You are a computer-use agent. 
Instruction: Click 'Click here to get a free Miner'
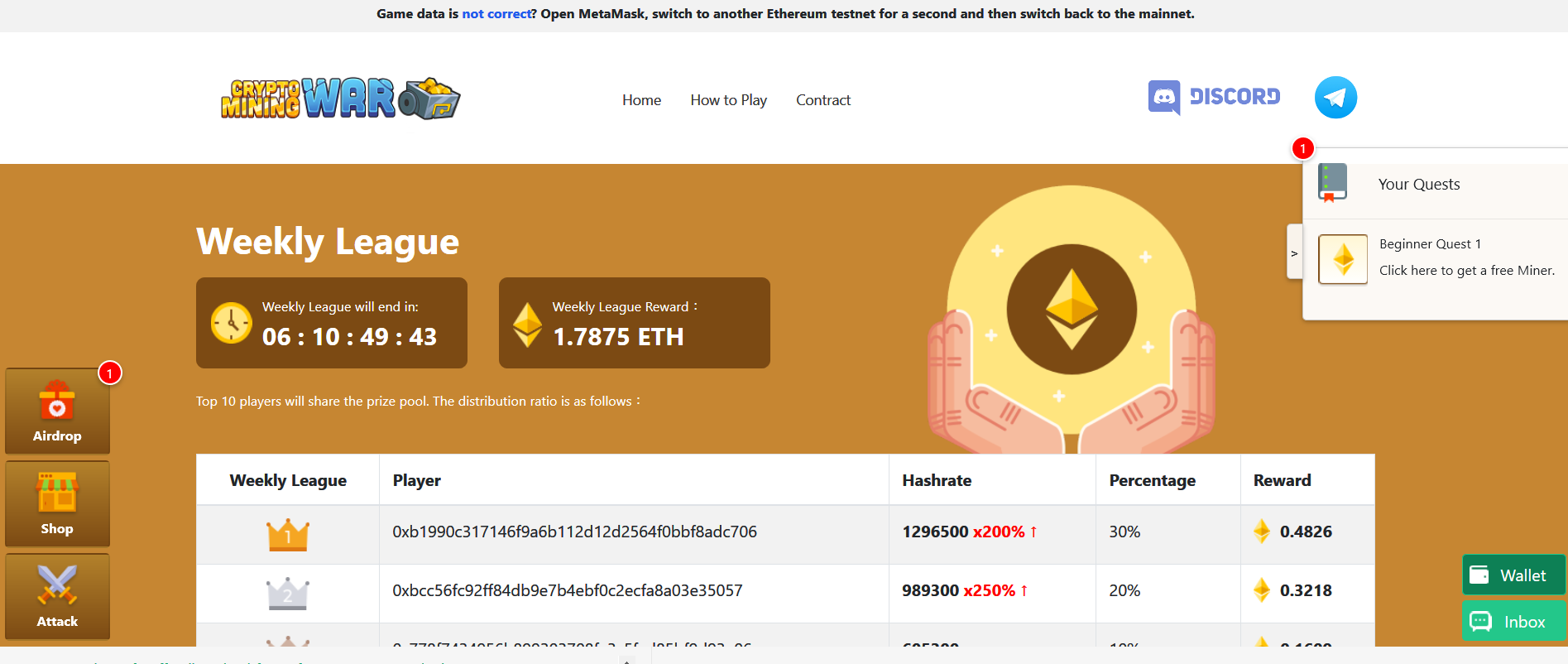point(1466,271)
